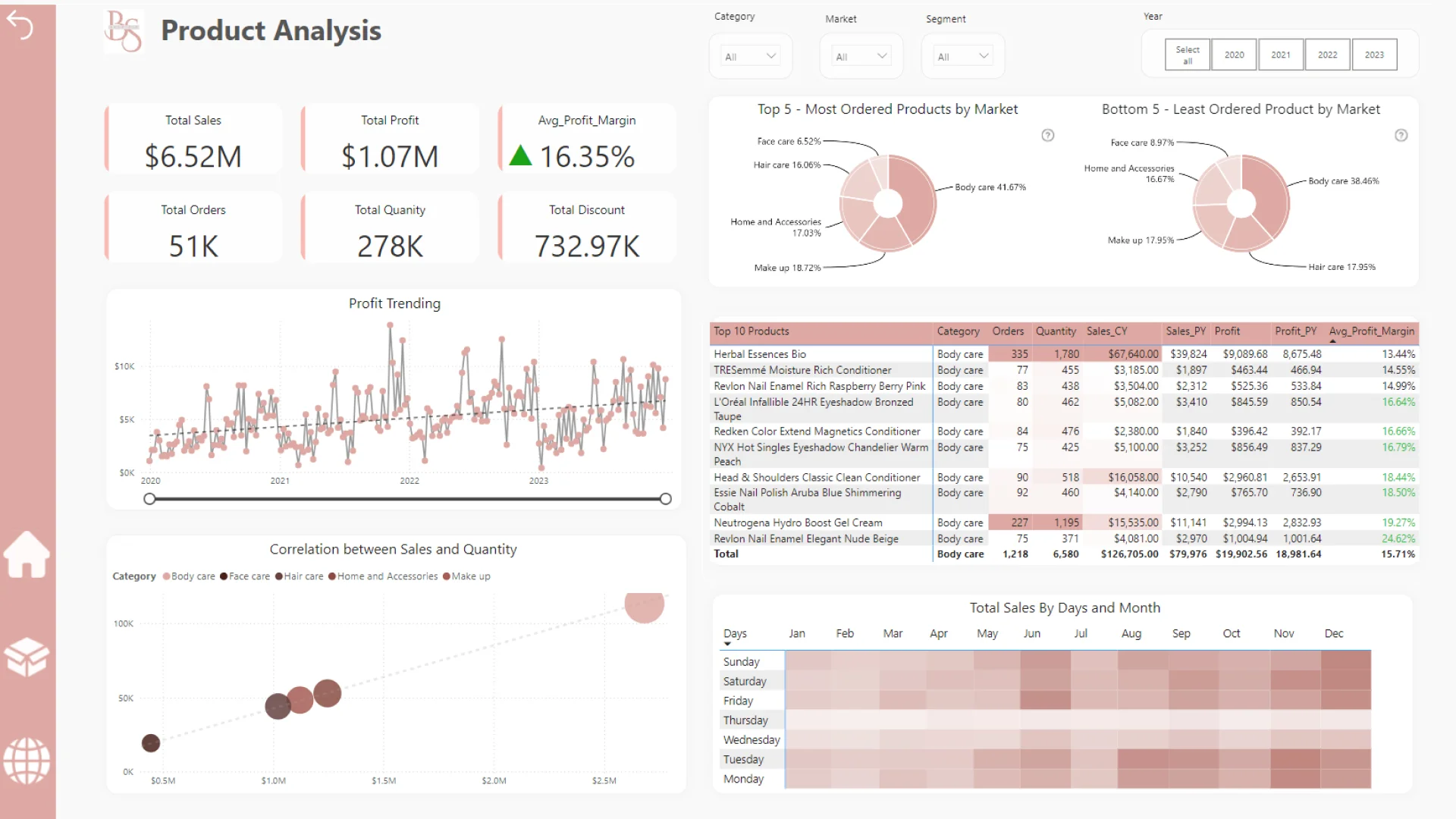1456x819 pixels.
Task: Filter by year 2023
Action: (x=1374, y=55)
